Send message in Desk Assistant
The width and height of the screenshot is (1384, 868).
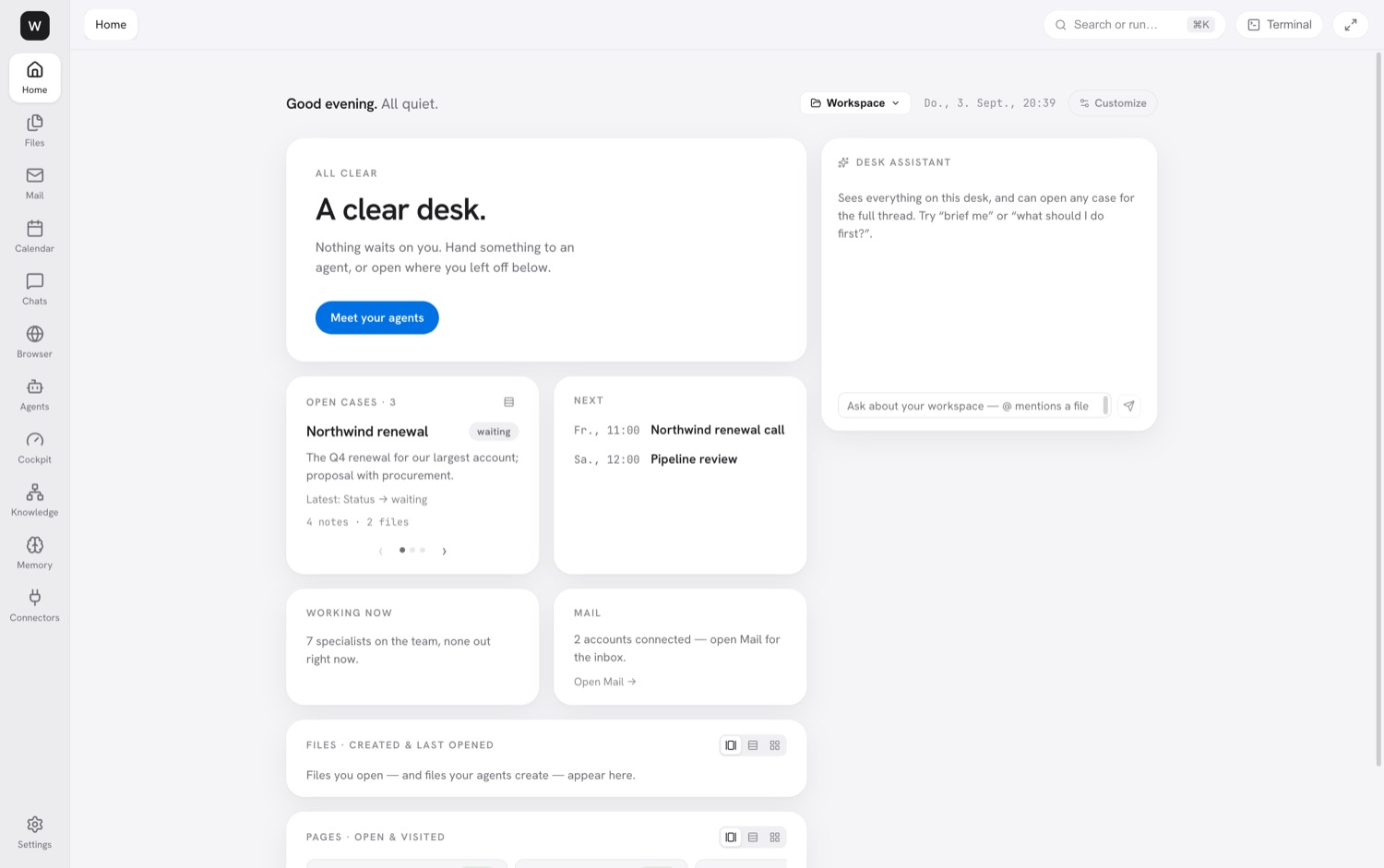tap(1128, 406)
